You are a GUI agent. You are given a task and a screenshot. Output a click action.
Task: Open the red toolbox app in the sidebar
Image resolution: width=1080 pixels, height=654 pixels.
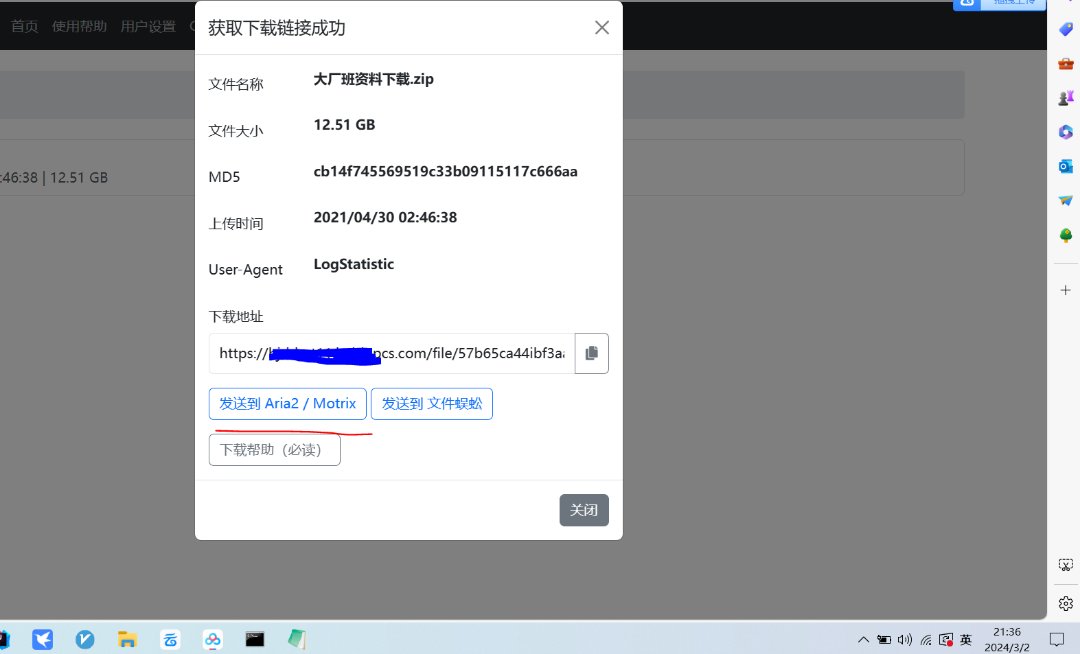[x=1065, y=64]
